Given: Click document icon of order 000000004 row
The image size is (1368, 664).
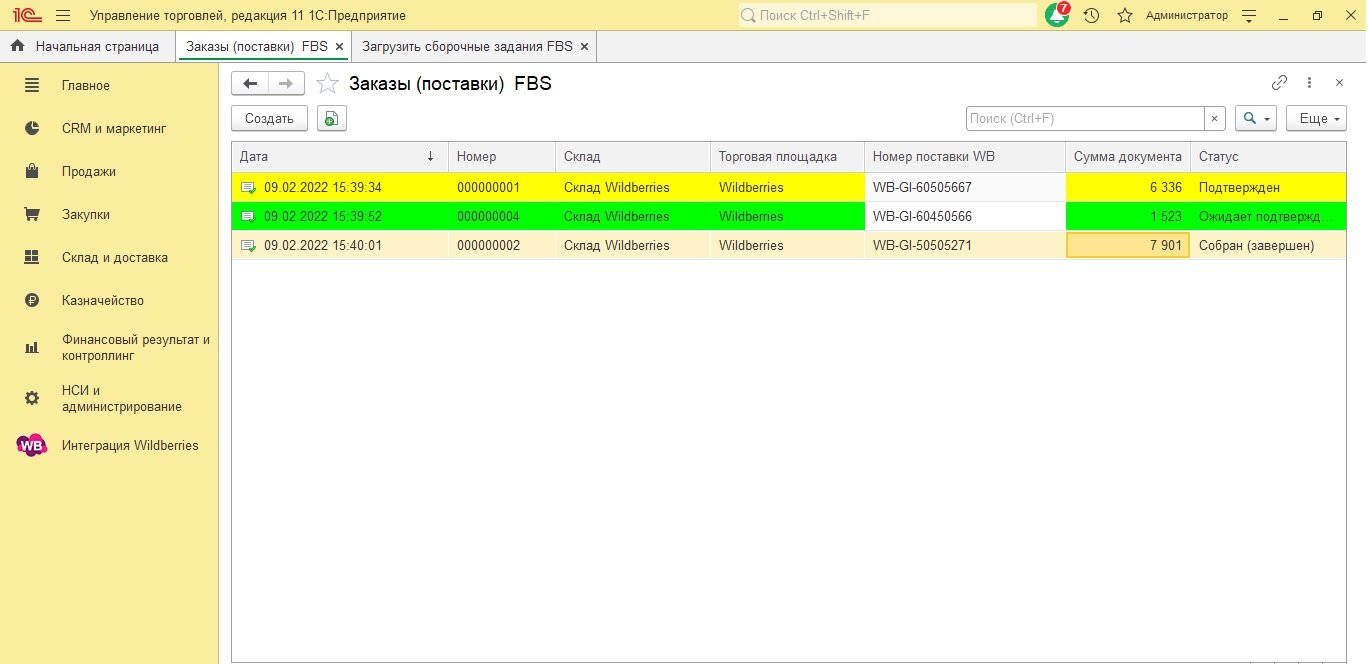Looking at the screenshot, I should click(x=248, y=217).
